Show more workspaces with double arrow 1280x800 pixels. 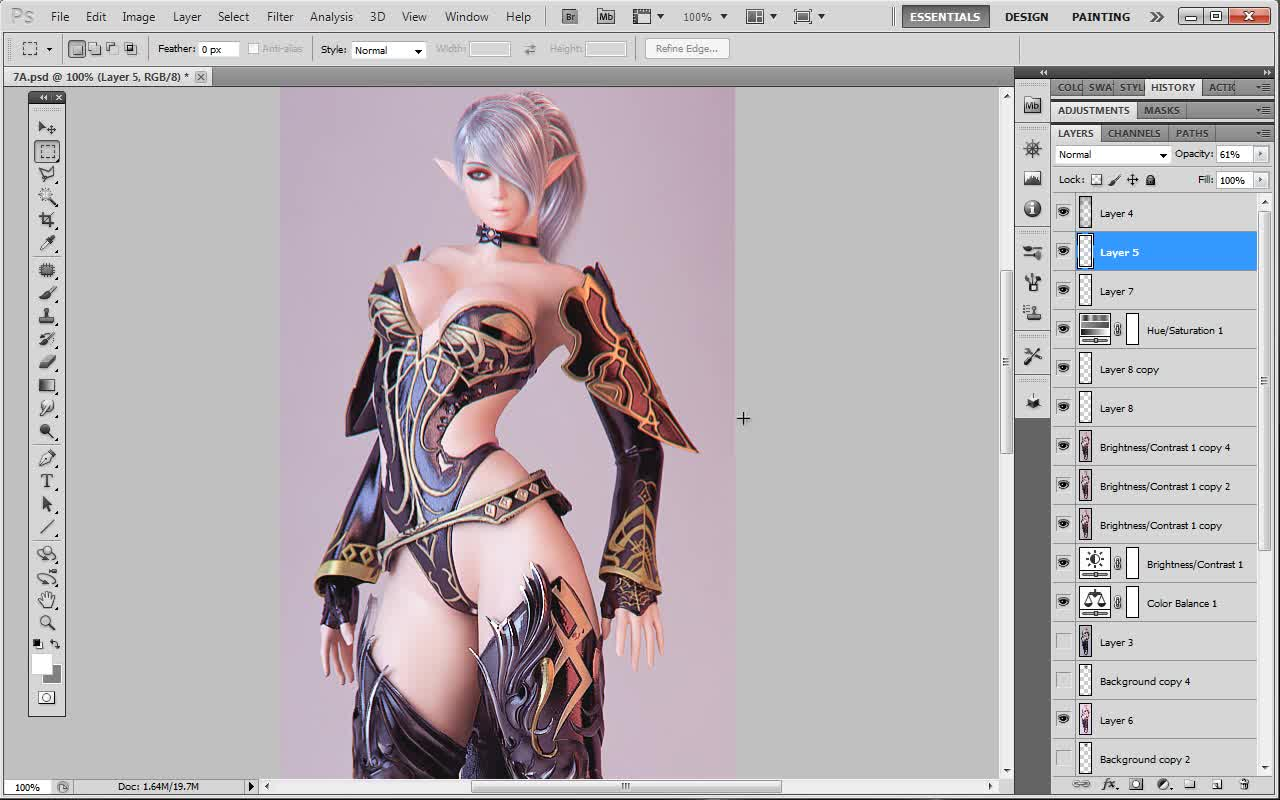(1157, 17)
